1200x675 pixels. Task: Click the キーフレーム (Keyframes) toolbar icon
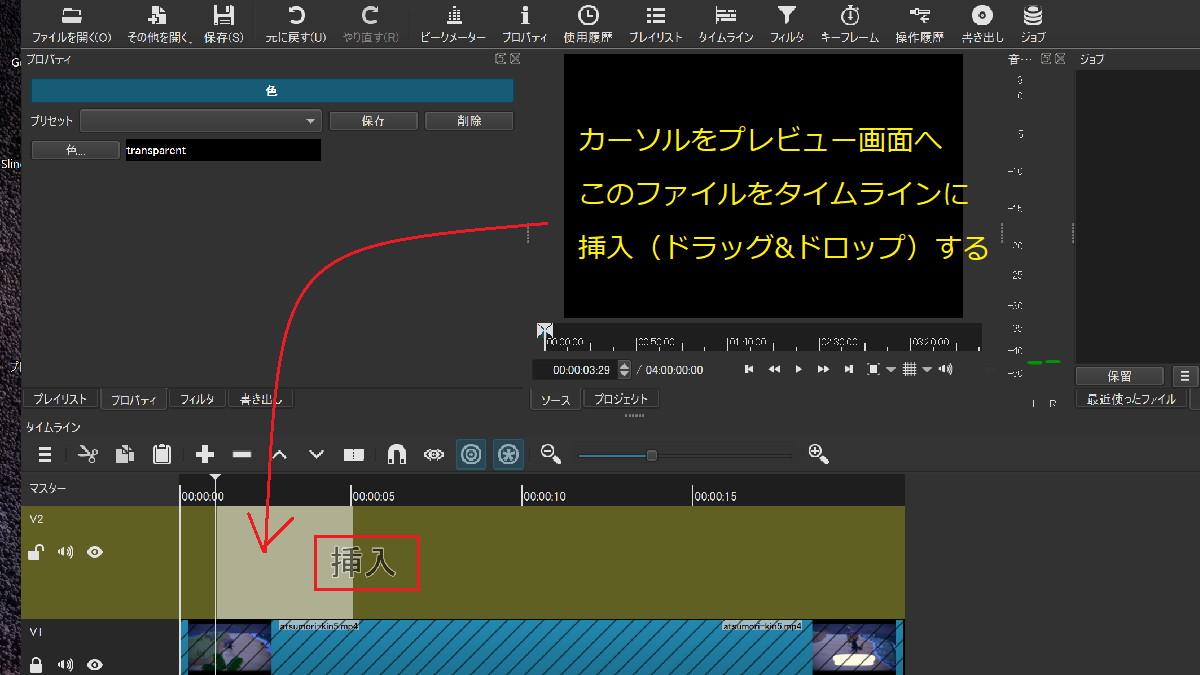(849, 17)
